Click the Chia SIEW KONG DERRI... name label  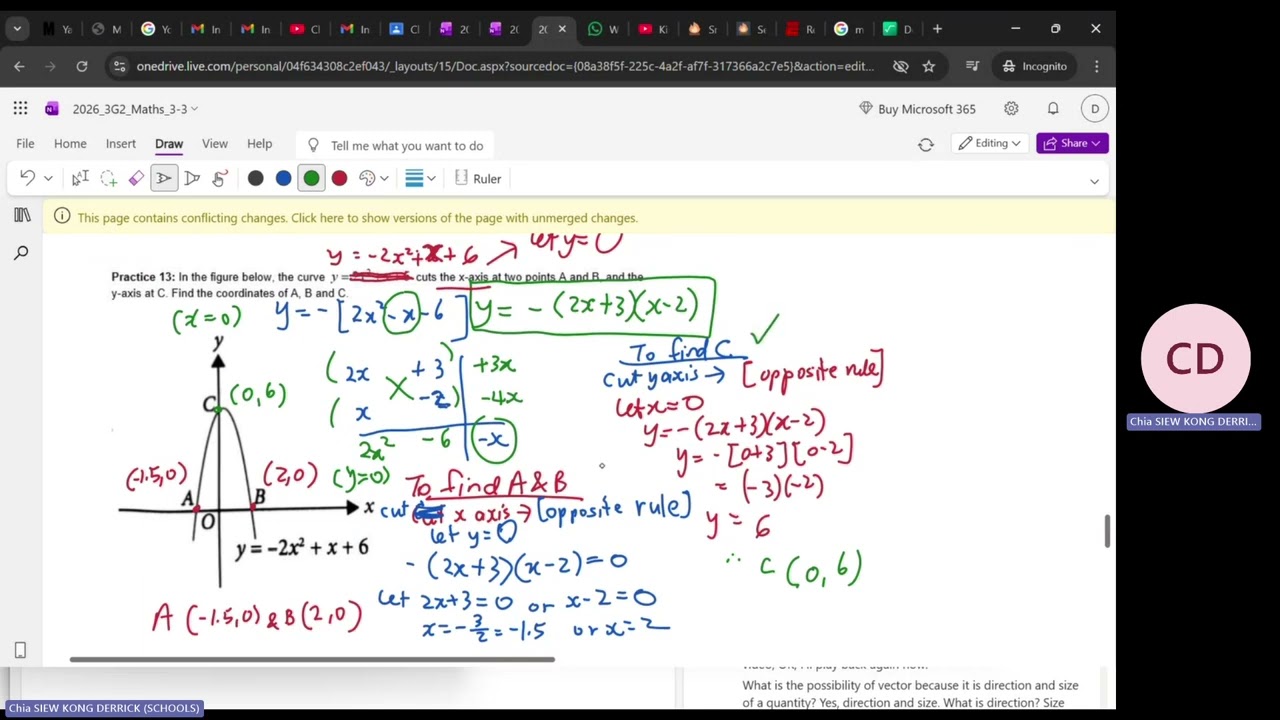click(1193, 422)
